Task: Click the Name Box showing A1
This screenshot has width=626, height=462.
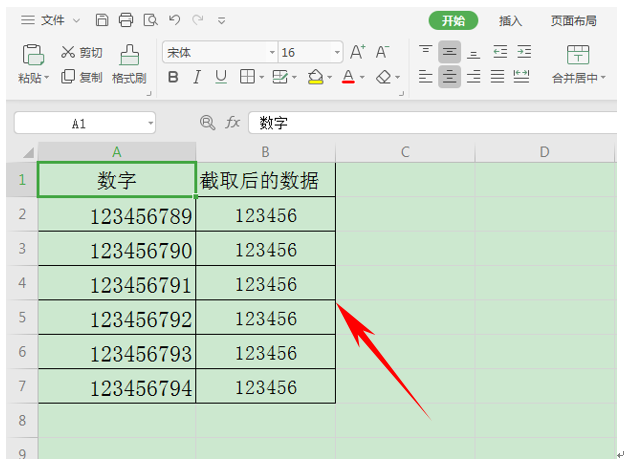Action: coord(85,123)
